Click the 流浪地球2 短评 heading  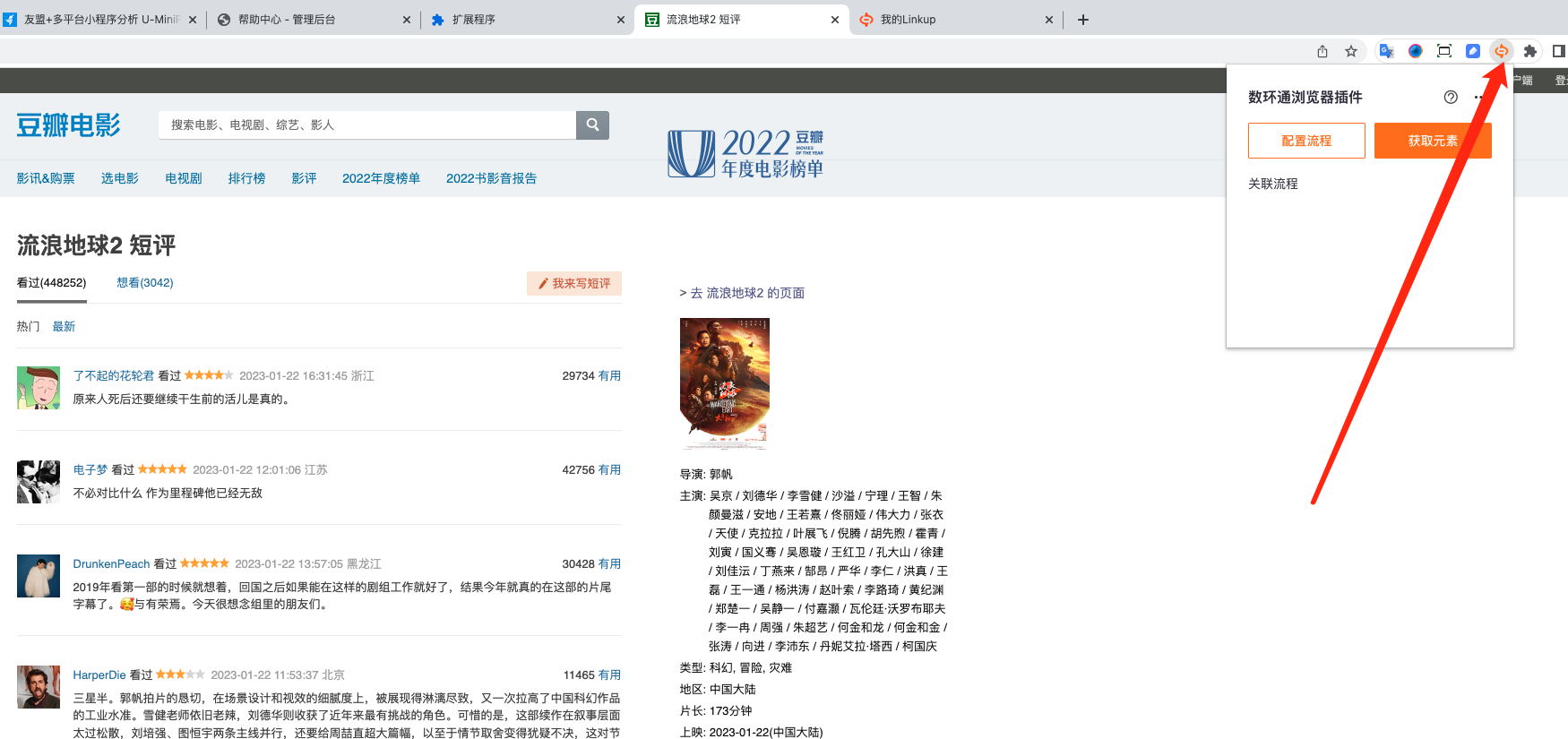pyautogui.click(x=96, y=245)
